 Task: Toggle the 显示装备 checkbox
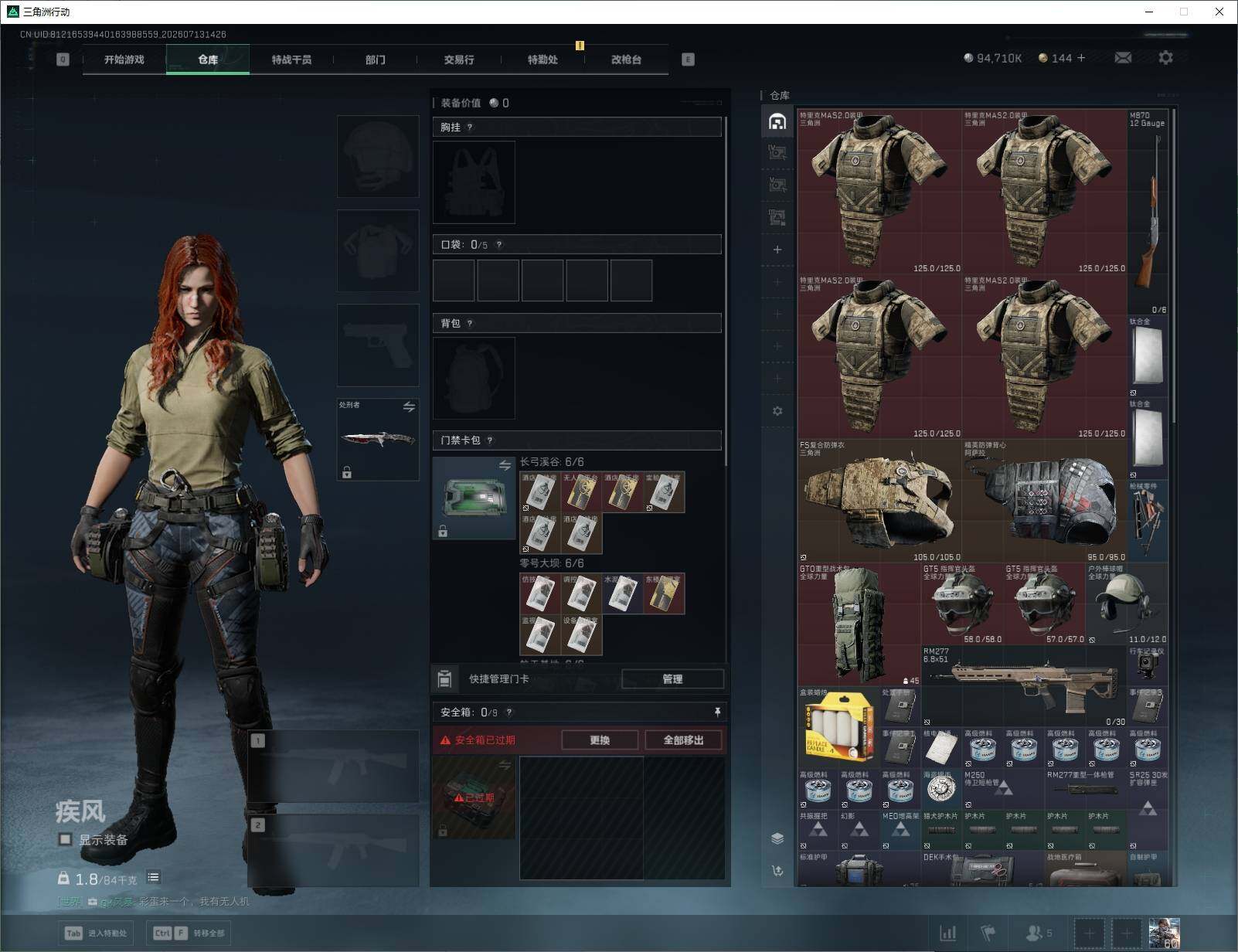pyautogui.click(x=66, y=840)
